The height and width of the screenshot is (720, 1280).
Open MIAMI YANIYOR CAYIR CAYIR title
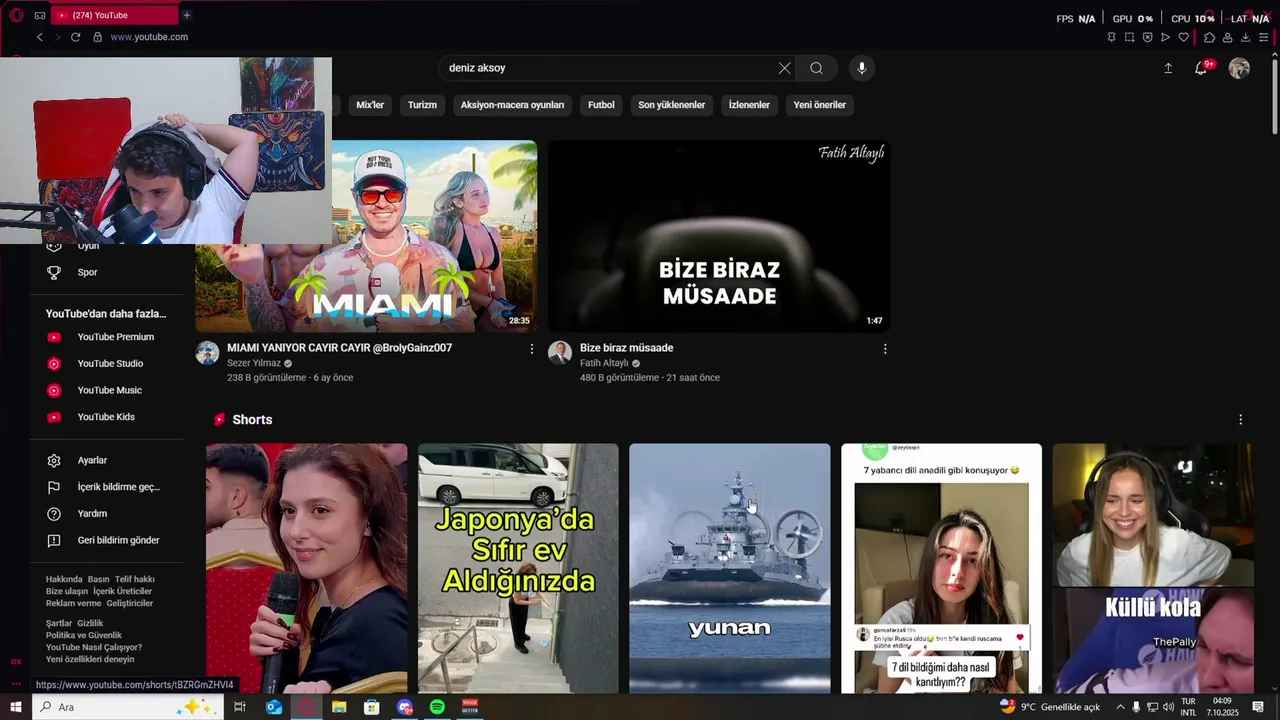click(x=339, y=348)
